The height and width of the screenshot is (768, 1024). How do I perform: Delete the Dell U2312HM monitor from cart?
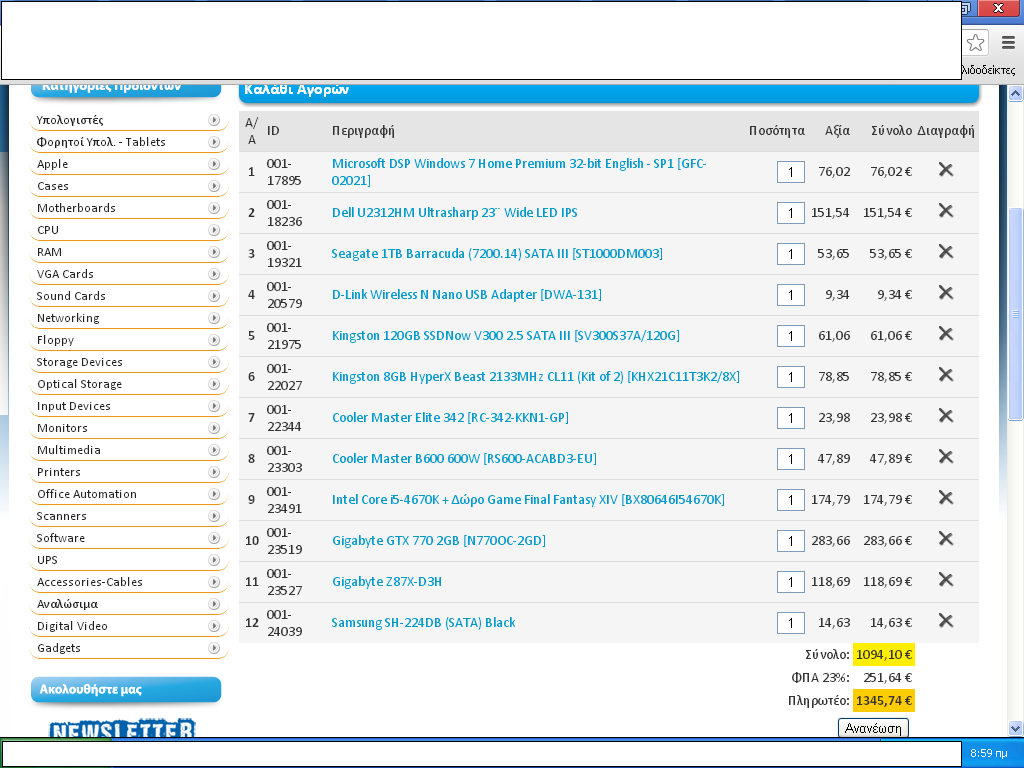pyautogui.click(x=945, y=211)
